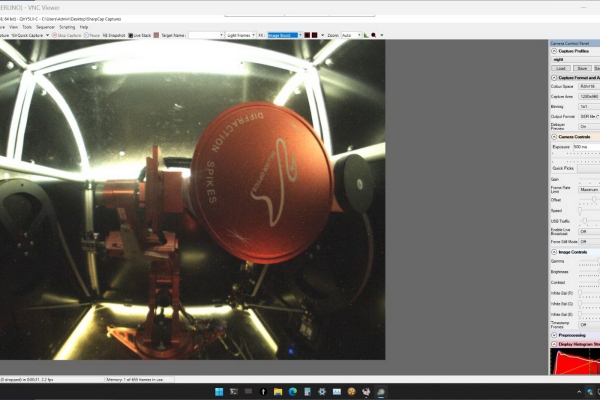Open the gear settings app on taskbar
The height and width of the screenshot is (400, 600).
pos(322,392)
